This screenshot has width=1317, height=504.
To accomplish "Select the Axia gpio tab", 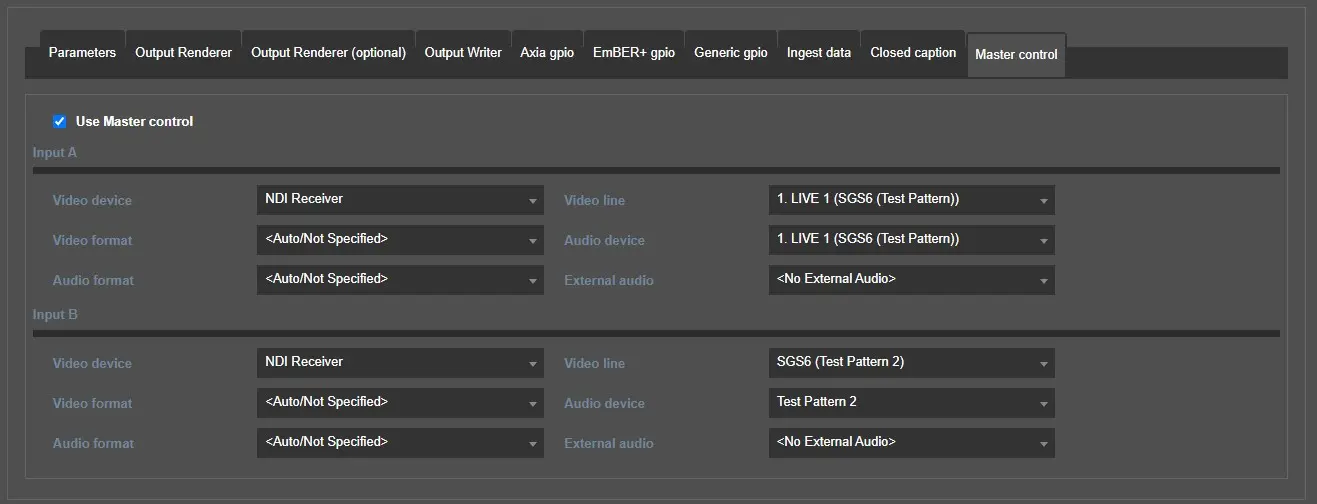I will [547, 53].
